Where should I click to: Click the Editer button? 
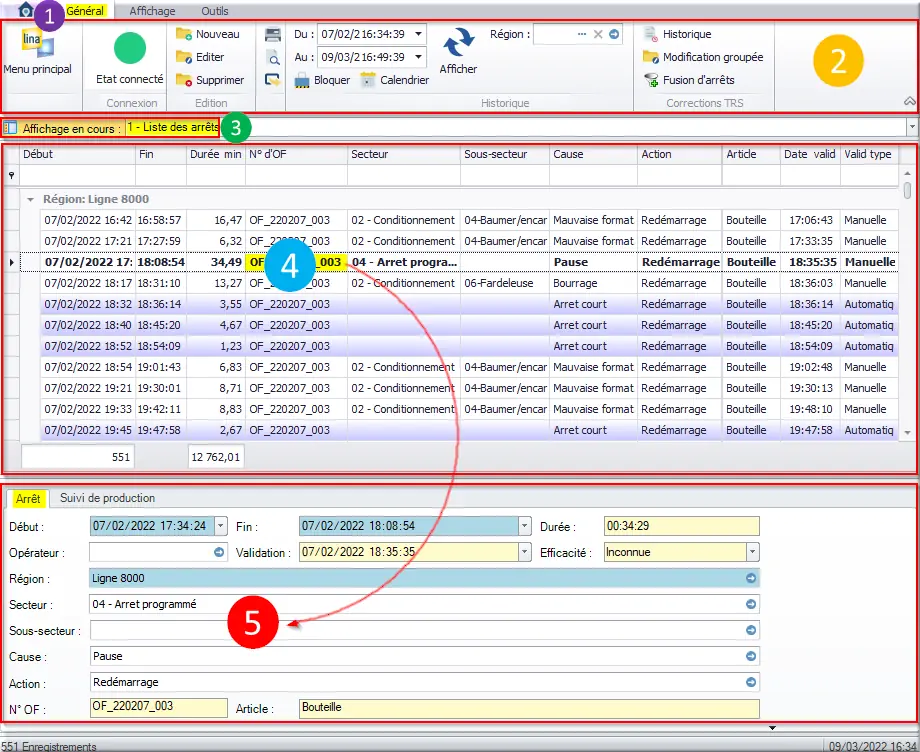pyautogui.click(x=208, y=57)
